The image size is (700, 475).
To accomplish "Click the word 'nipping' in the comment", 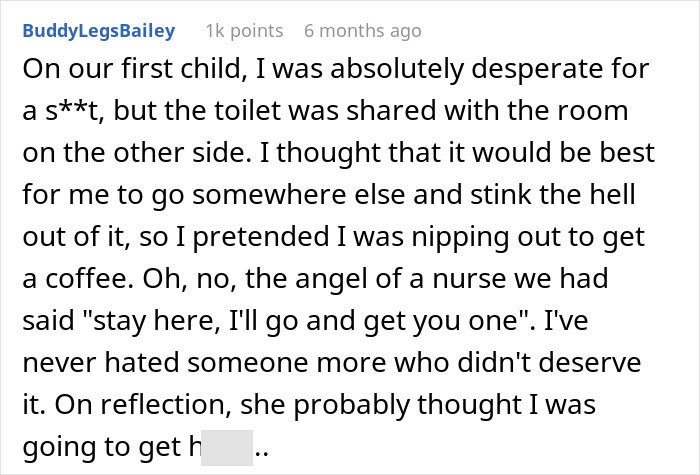I will point(460,238).
